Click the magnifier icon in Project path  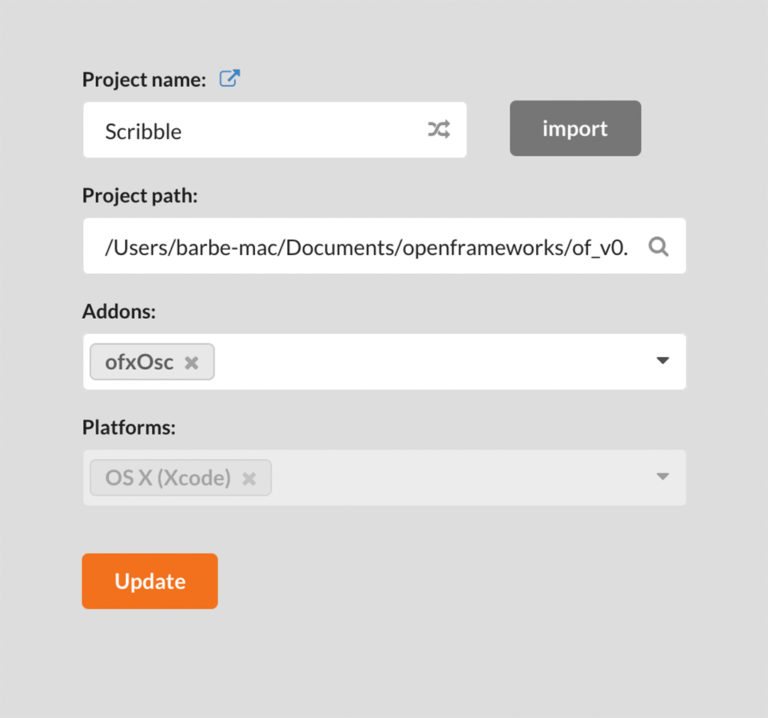658,246
